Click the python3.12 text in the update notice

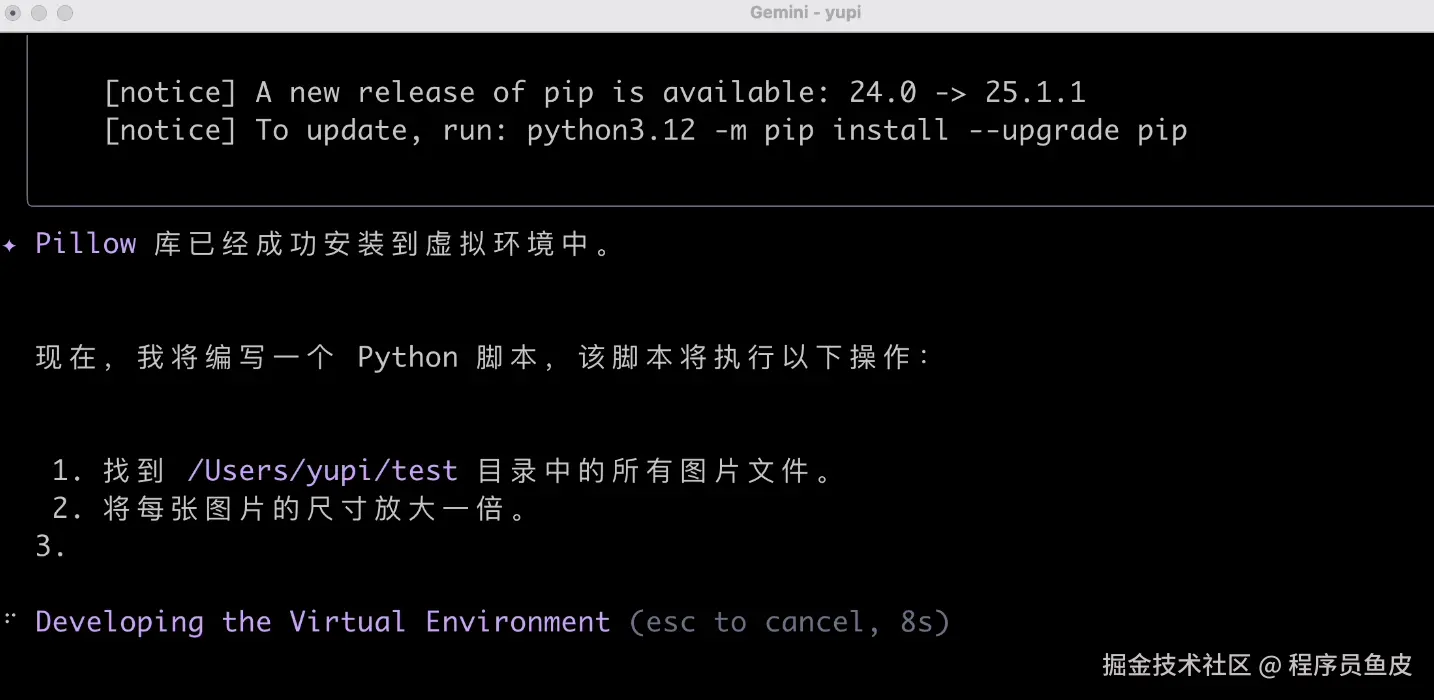click(610, 130)
